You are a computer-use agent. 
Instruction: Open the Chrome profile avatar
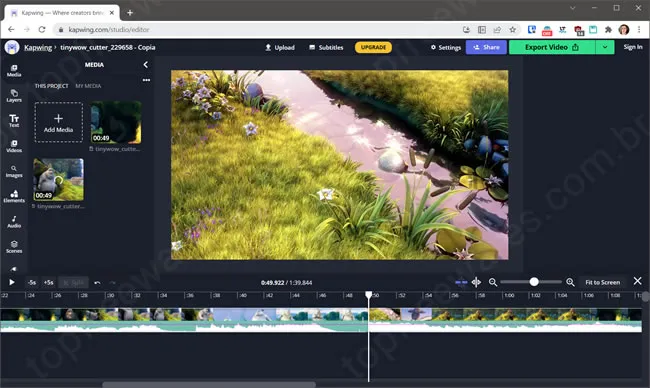click(623, 29)
